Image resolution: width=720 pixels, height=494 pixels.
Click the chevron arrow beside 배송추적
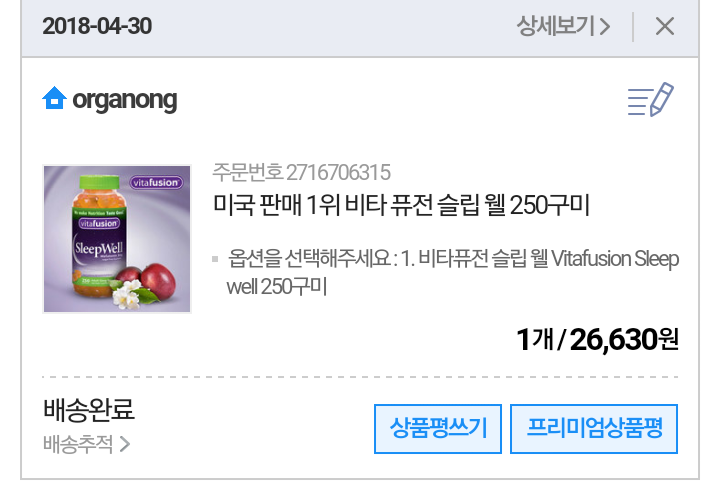pyautogui.click(x=125, y=444)
